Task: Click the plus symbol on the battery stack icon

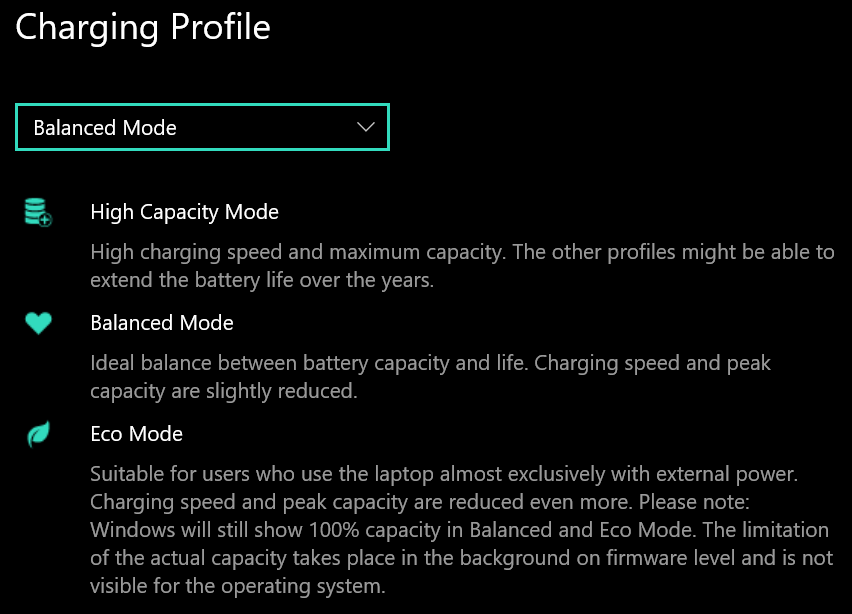Action: coord(44,221)
